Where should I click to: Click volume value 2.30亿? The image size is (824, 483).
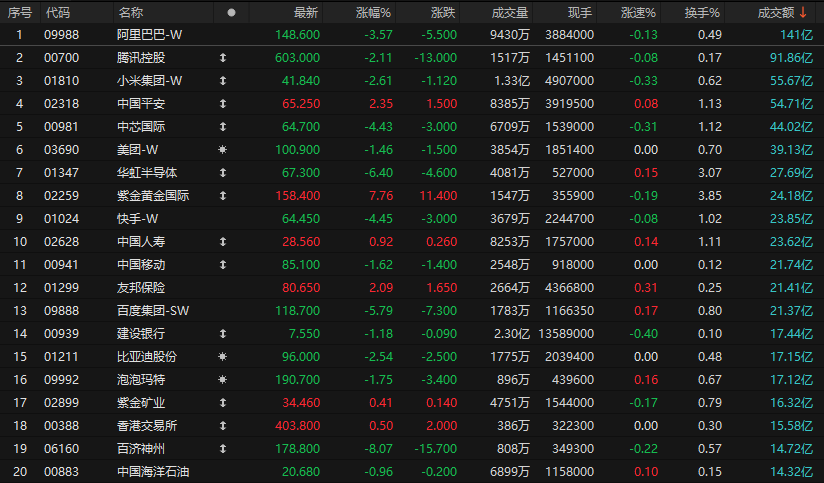pyautogui.click(x=511, y=334)
